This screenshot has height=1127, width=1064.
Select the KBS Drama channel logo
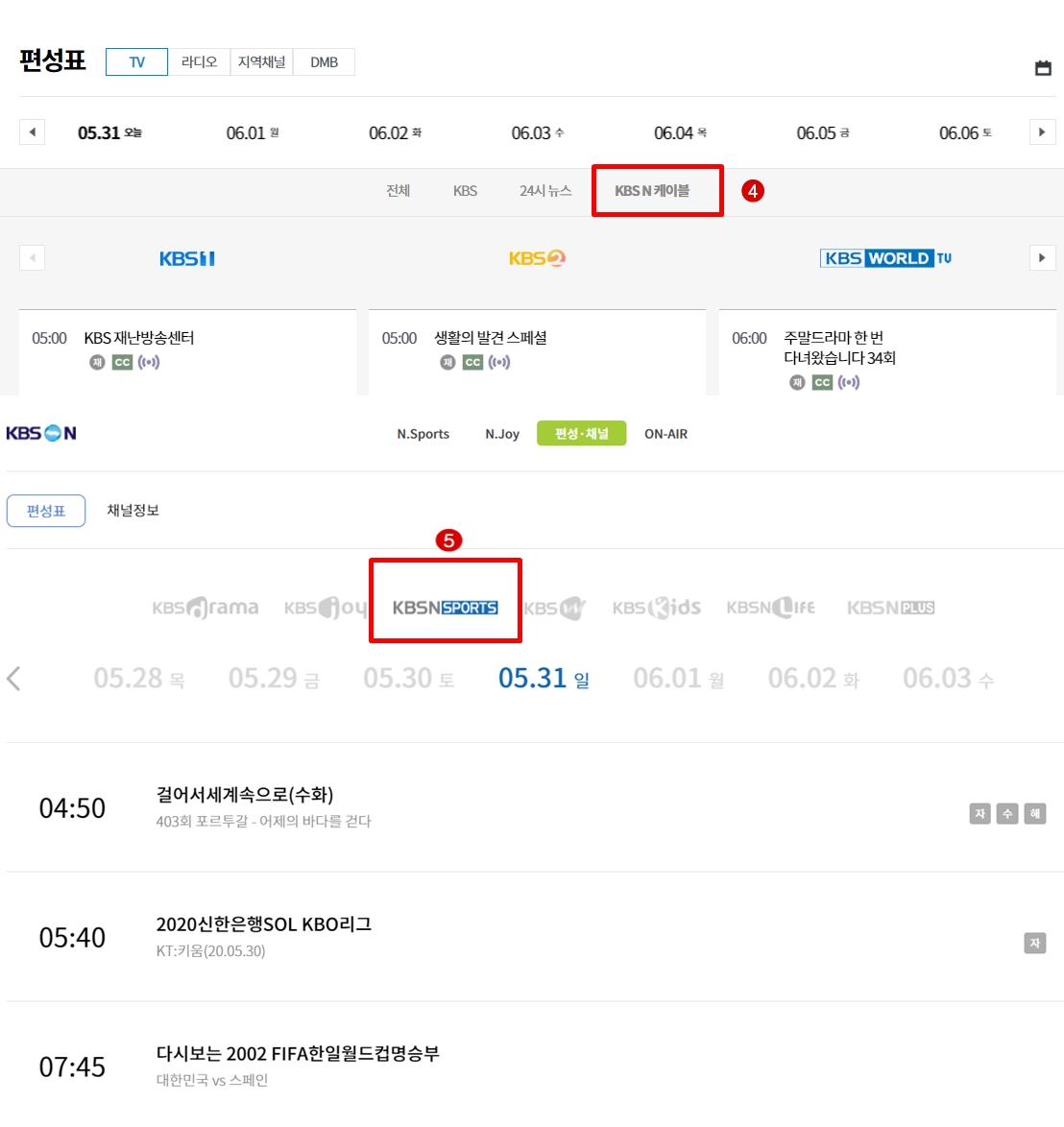pos(206,608)
